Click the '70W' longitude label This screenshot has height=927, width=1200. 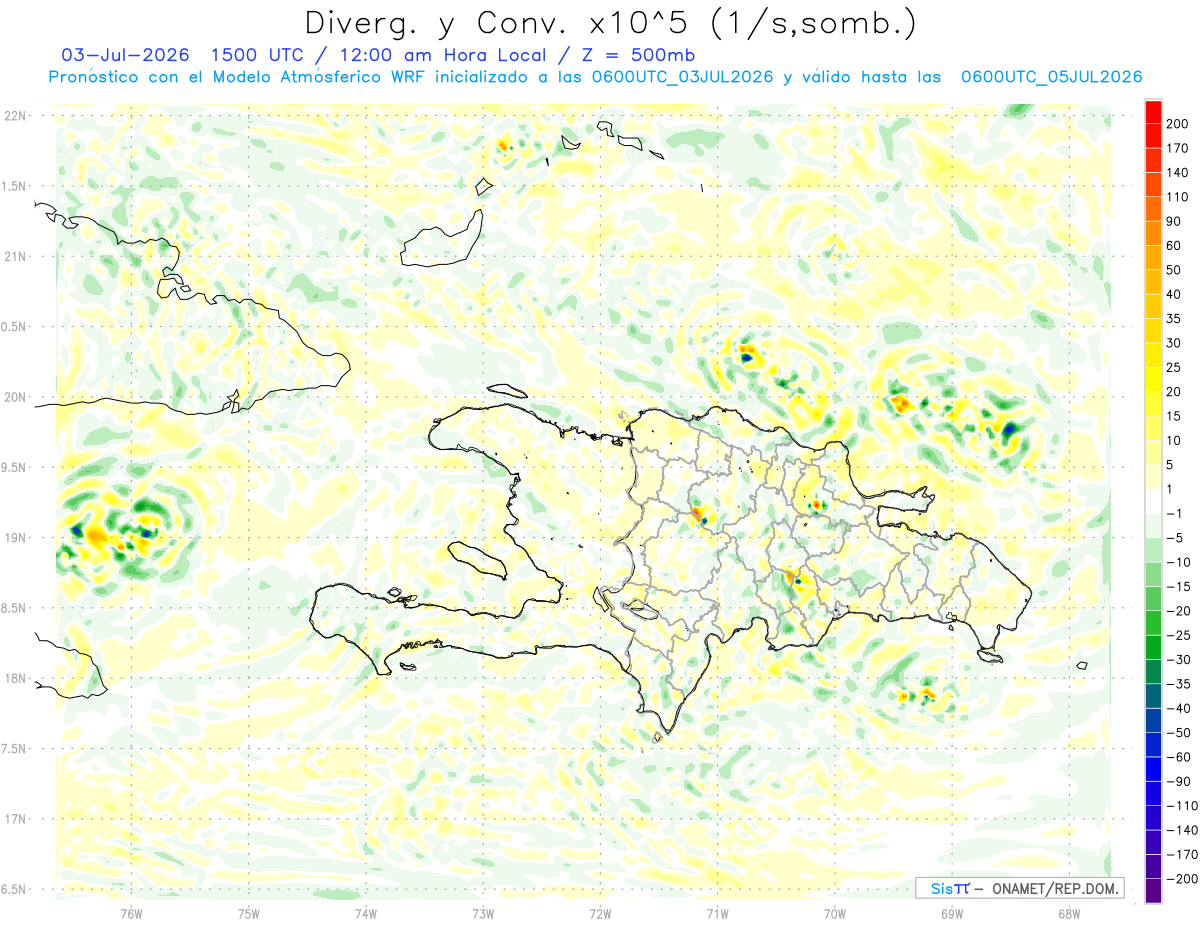[835, 912]
